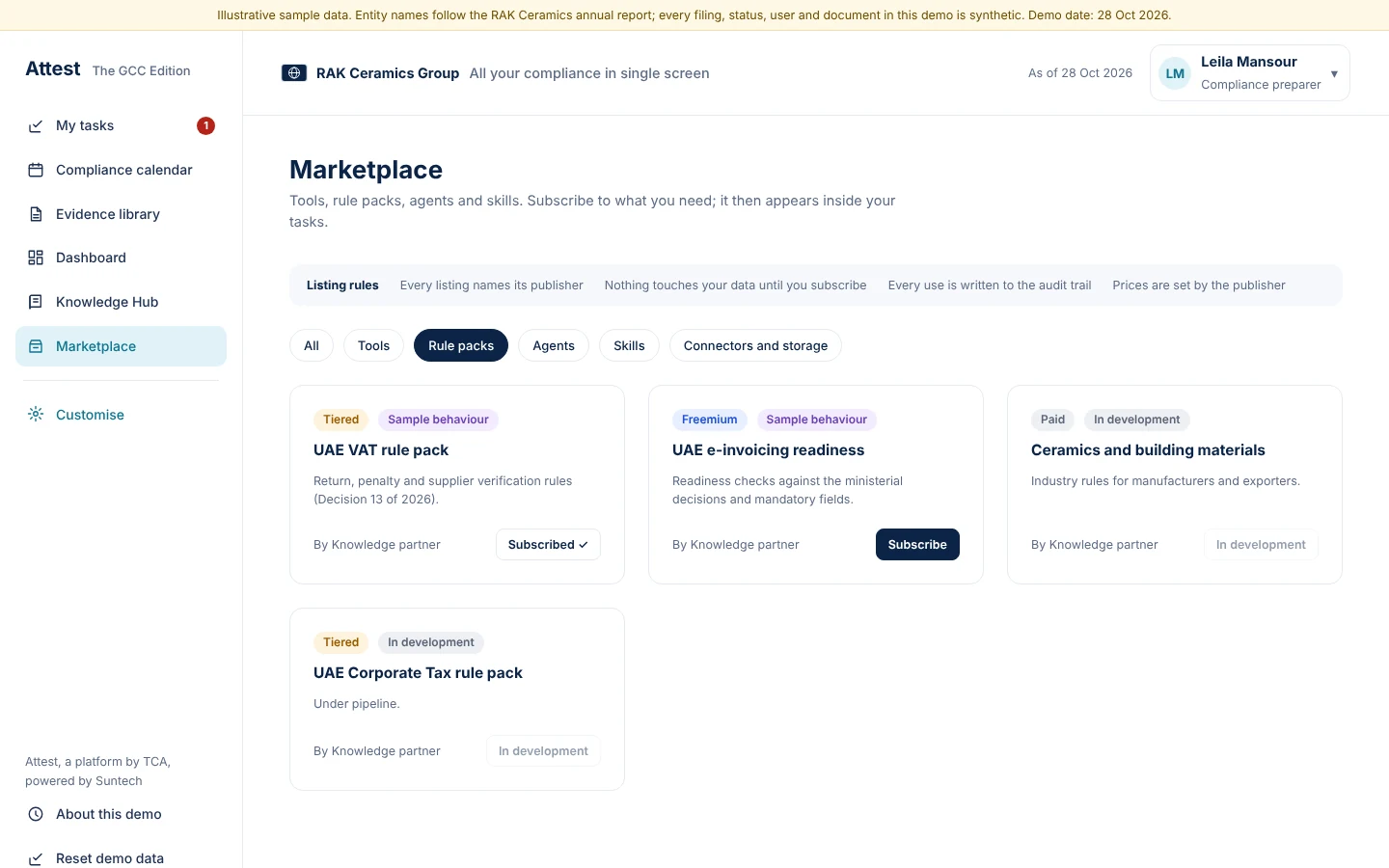Screen dimensions: 1389x868
Task: Toggle Subscribed on UAE VAT rule pack
Action: coord(548,545)
